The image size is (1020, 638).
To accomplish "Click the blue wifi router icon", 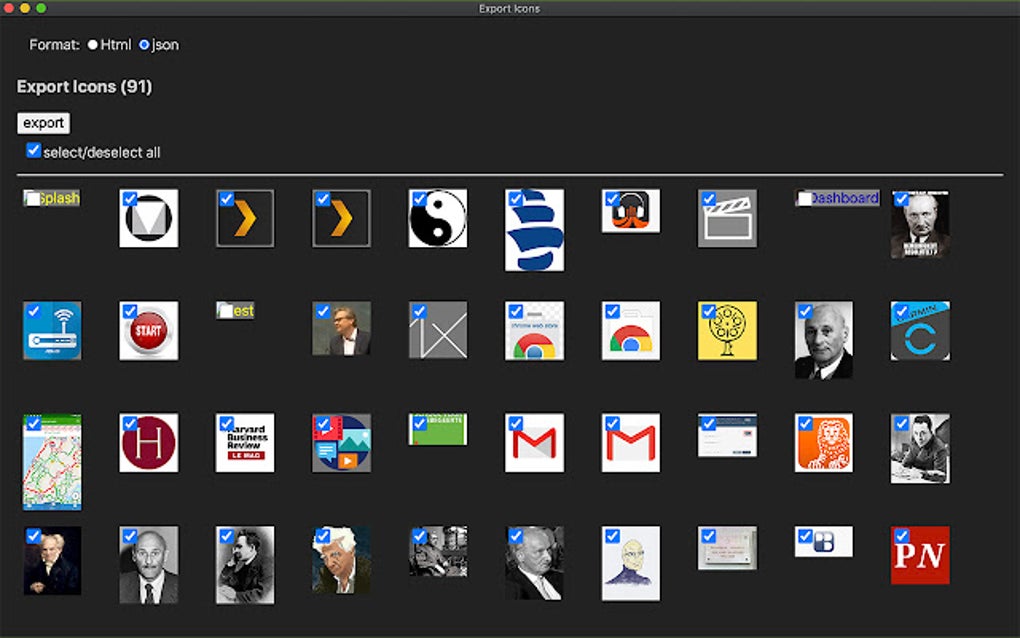I will (51, 331).
